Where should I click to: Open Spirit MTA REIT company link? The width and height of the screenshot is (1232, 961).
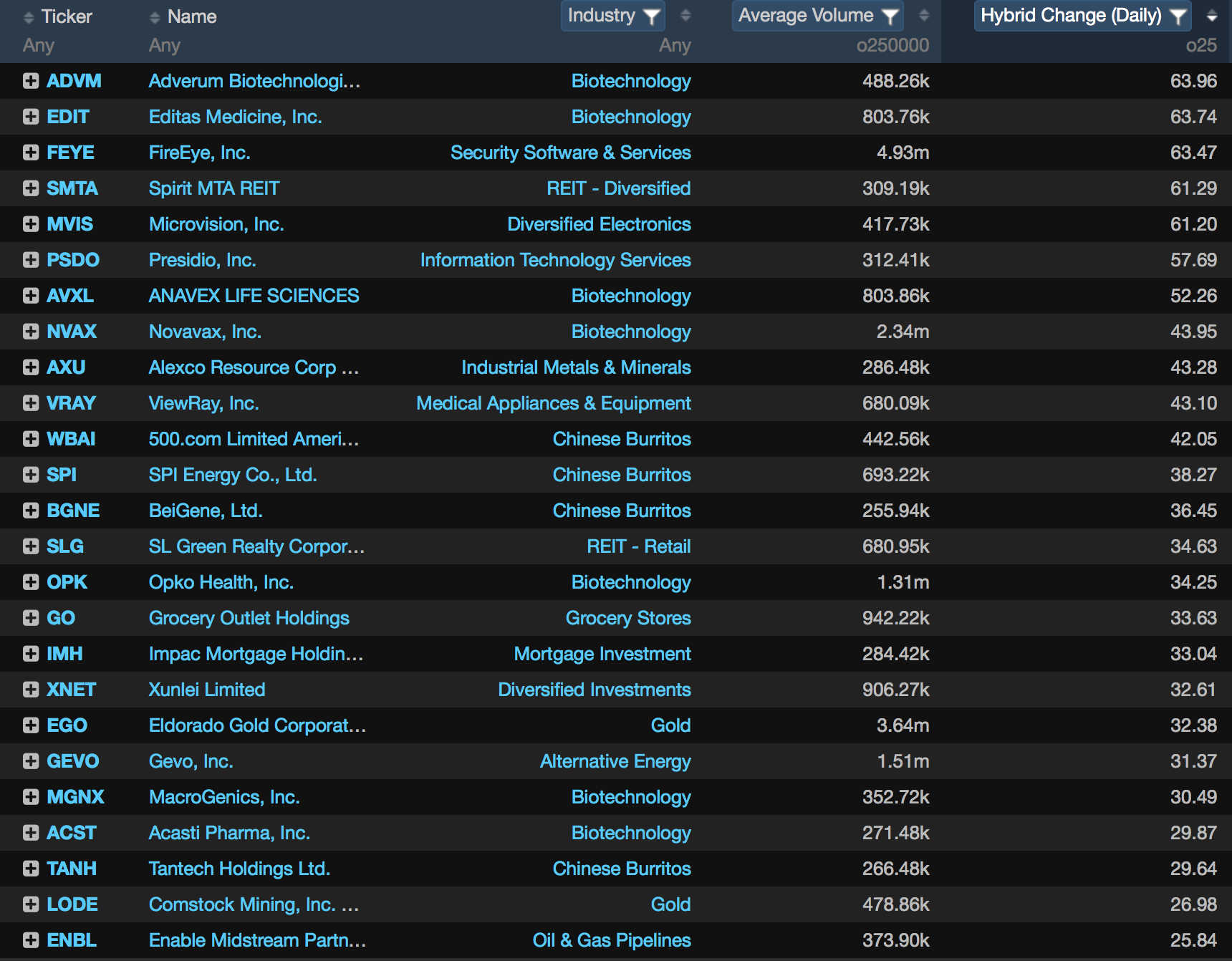(x=214, y=188)
